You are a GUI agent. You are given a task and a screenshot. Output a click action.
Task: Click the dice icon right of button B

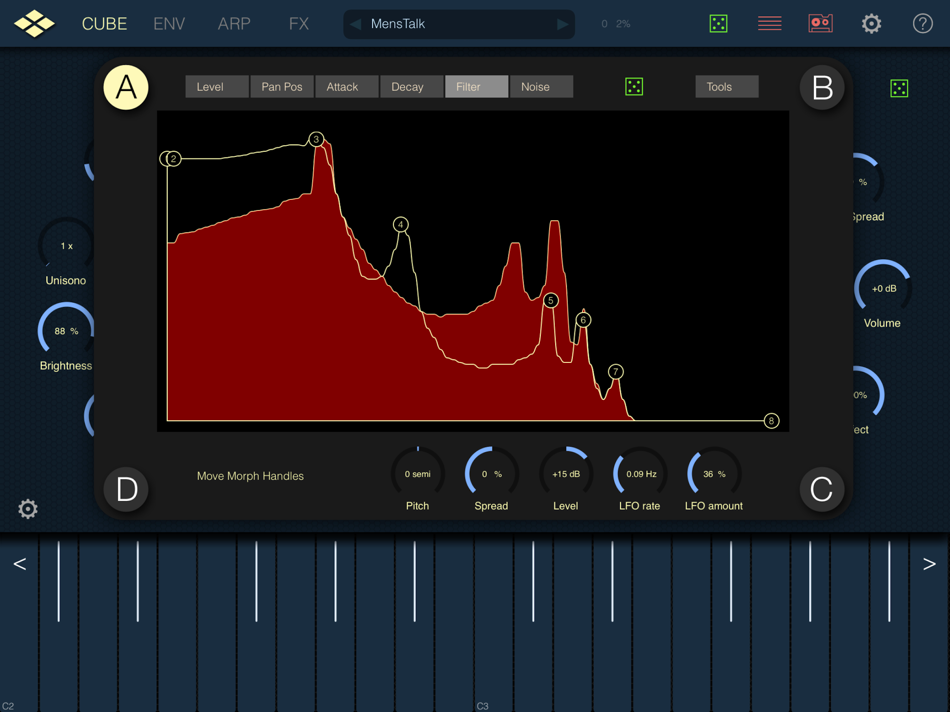click(898, 88)
